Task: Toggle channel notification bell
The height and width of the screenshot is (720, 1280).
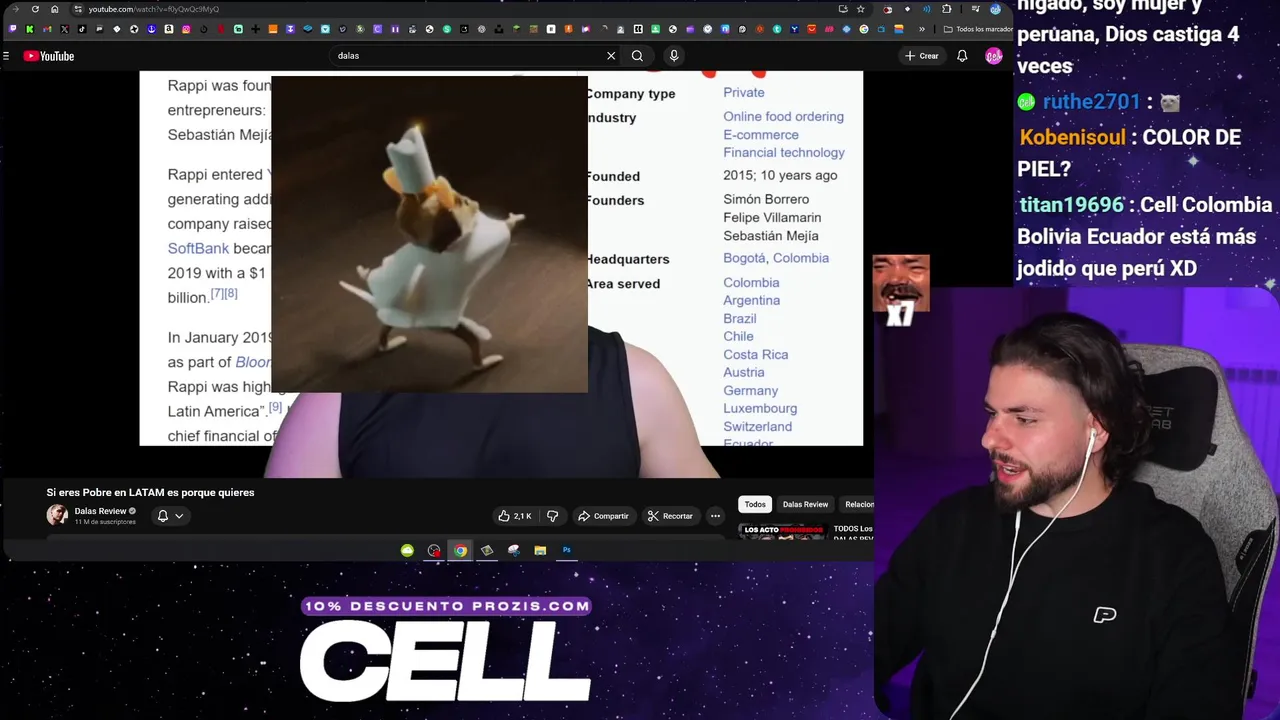Action: [162, 516]
